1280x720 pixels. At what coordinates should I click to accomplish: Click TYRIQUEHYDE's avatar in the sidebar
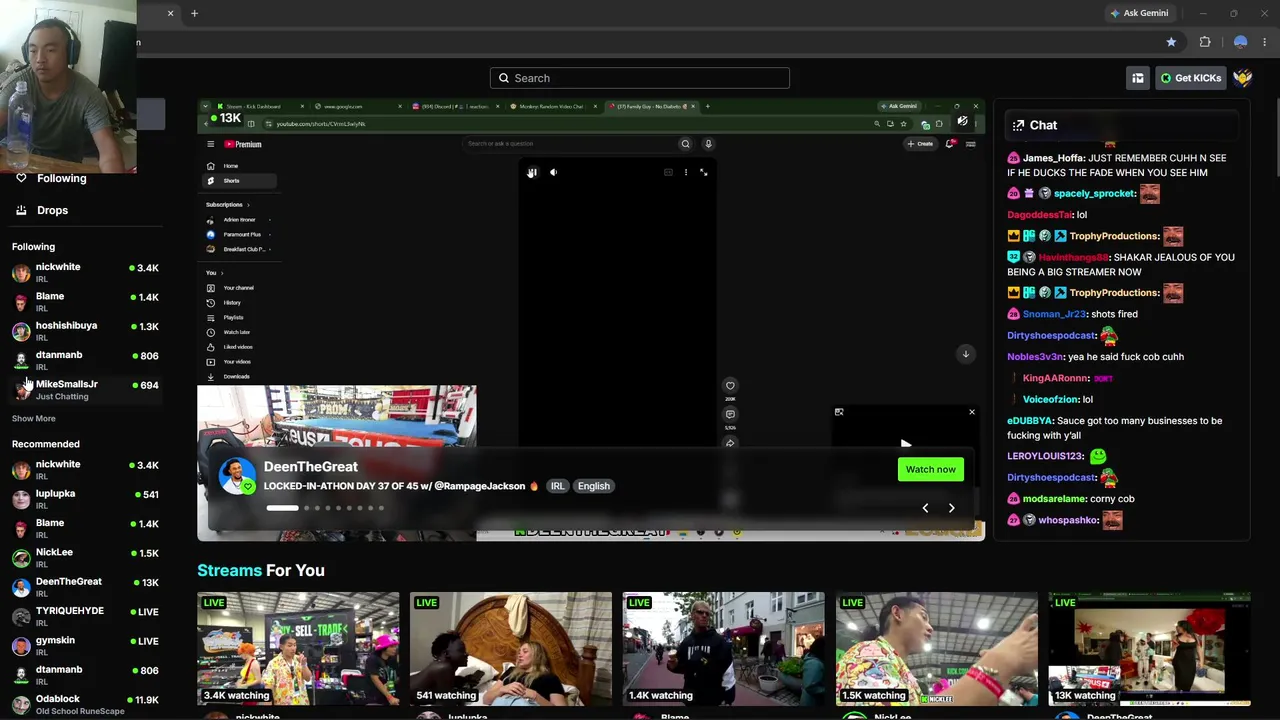coord(21,617)
